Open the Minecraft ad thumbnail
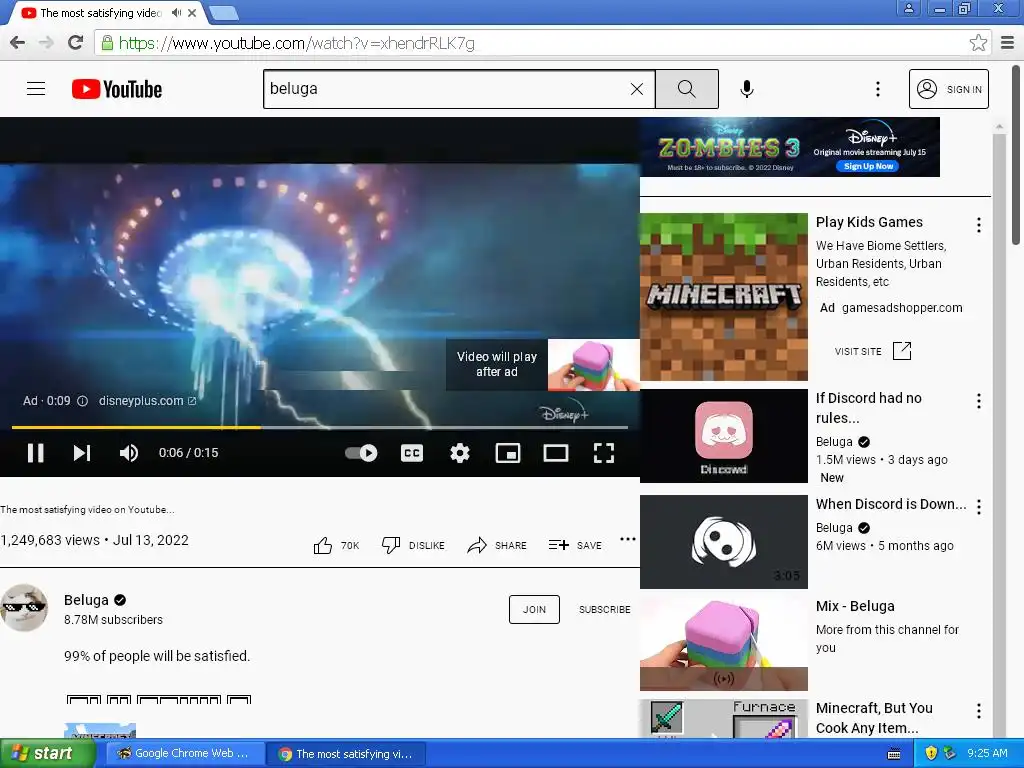This screenshot has width=1024, height=768. 724,297
